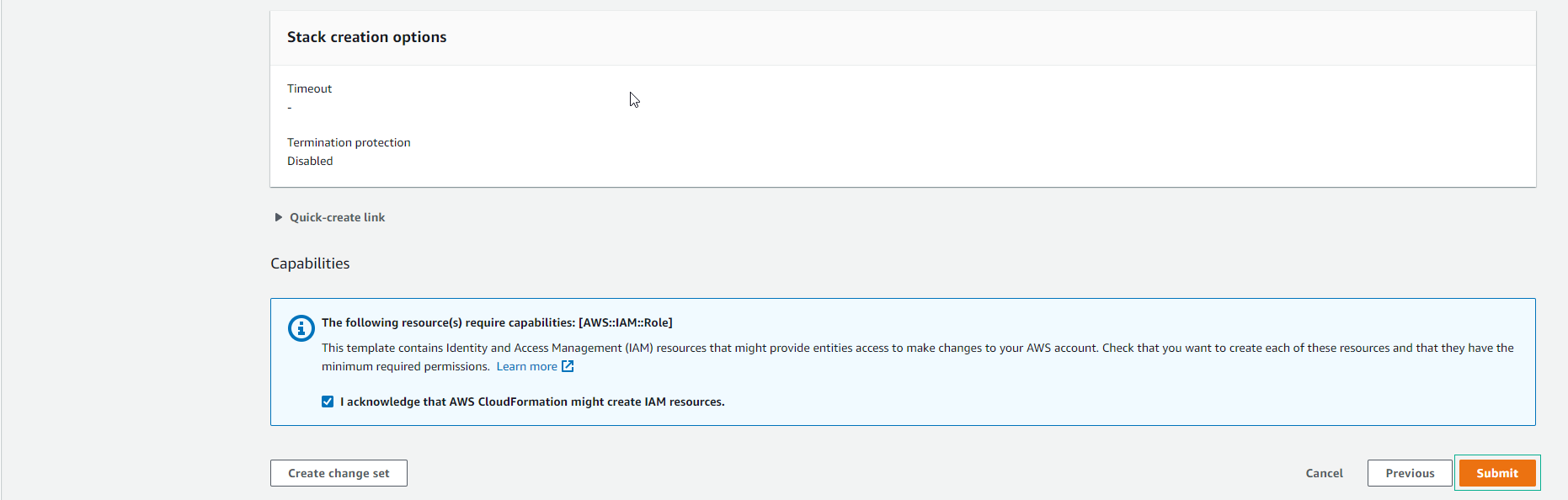Expand the Quick-create link triangle arrow
Viewport: 1568px width, 500px height.
278,217
